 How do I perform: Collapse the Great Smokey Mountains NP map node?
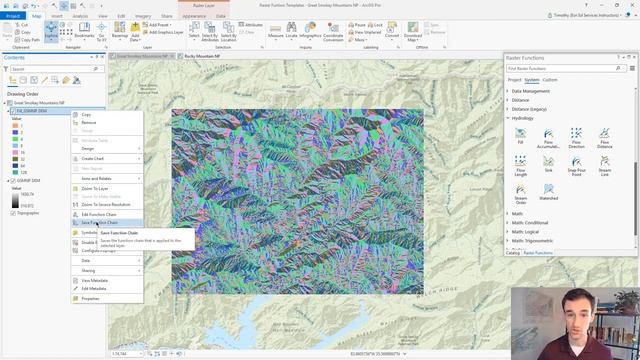point(4,103)
